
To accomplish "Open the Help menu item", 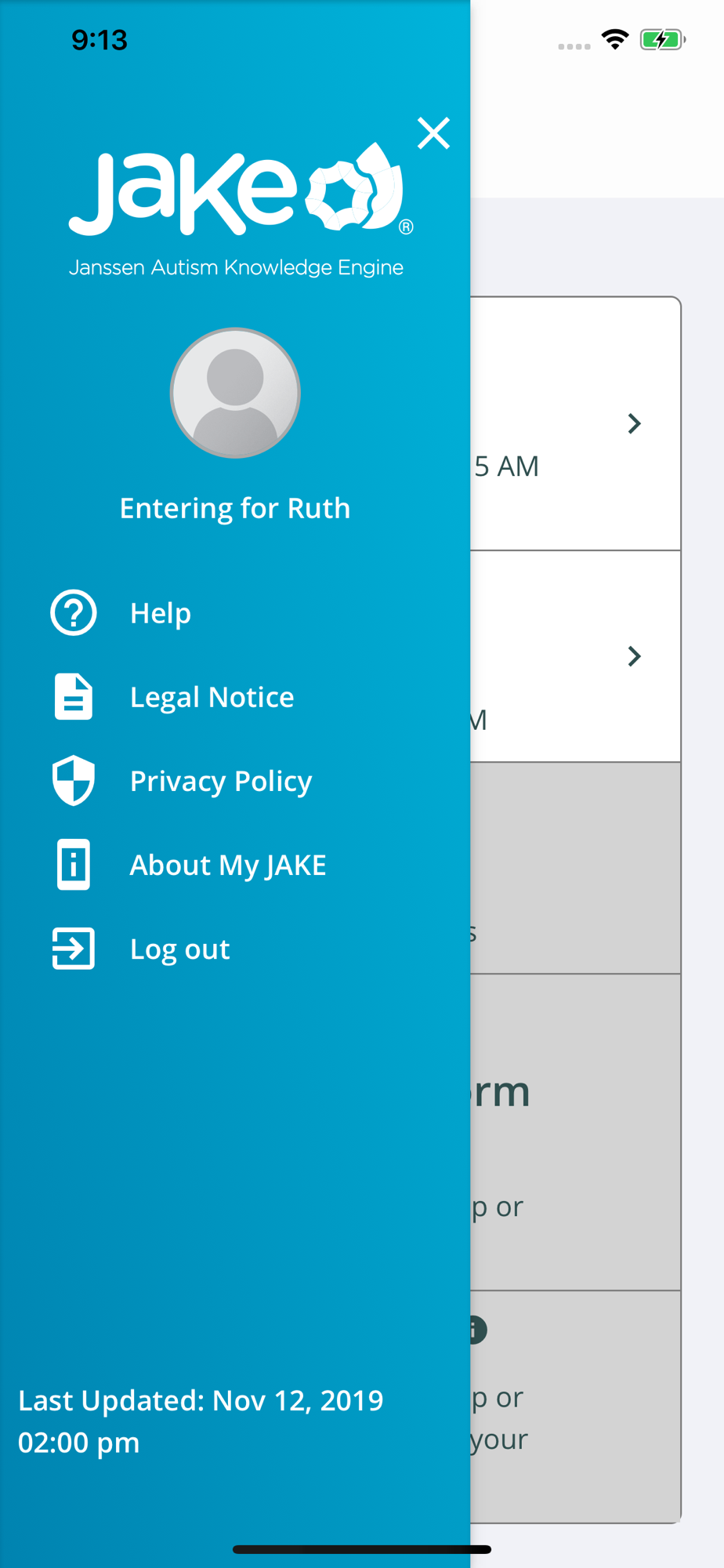I will [161, 613].
